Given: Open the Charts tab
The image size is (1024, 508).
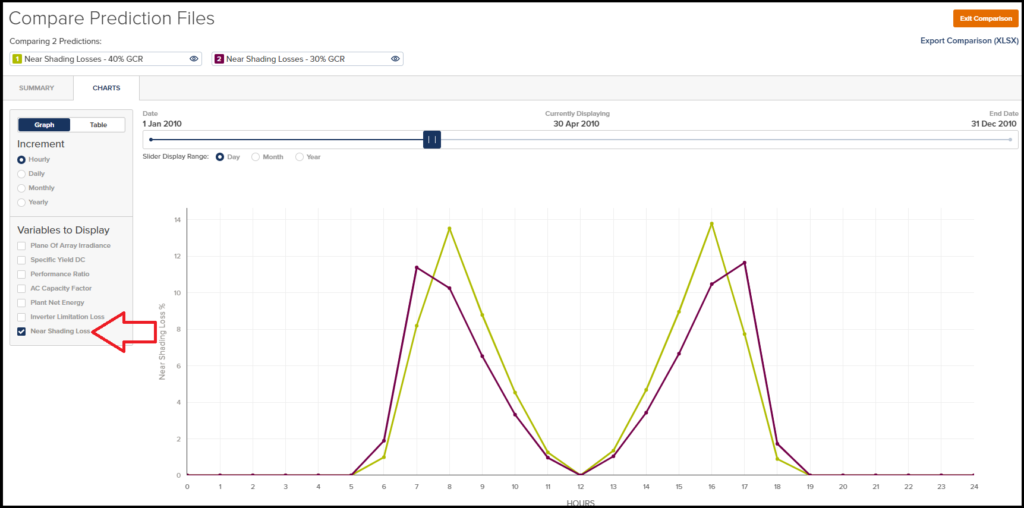Looking at the screenshot, I should pos(106,87).
